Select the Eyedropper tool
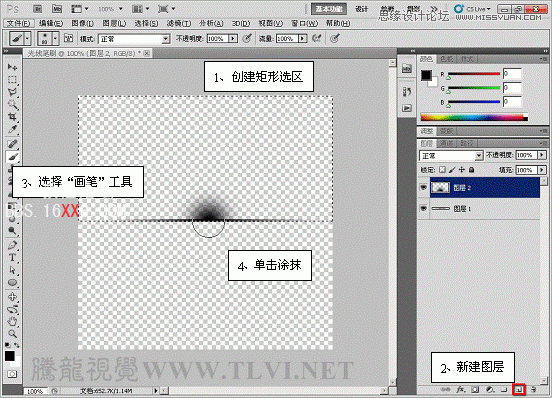This screenshot has width=552, height=398. click(x=12, y=129)
